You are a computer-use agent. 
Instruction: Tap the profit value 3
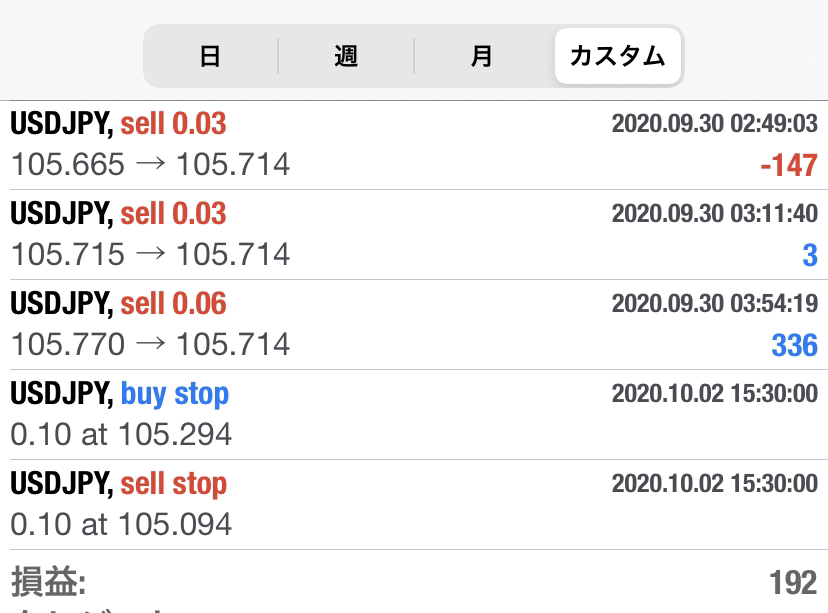[810, 256]
